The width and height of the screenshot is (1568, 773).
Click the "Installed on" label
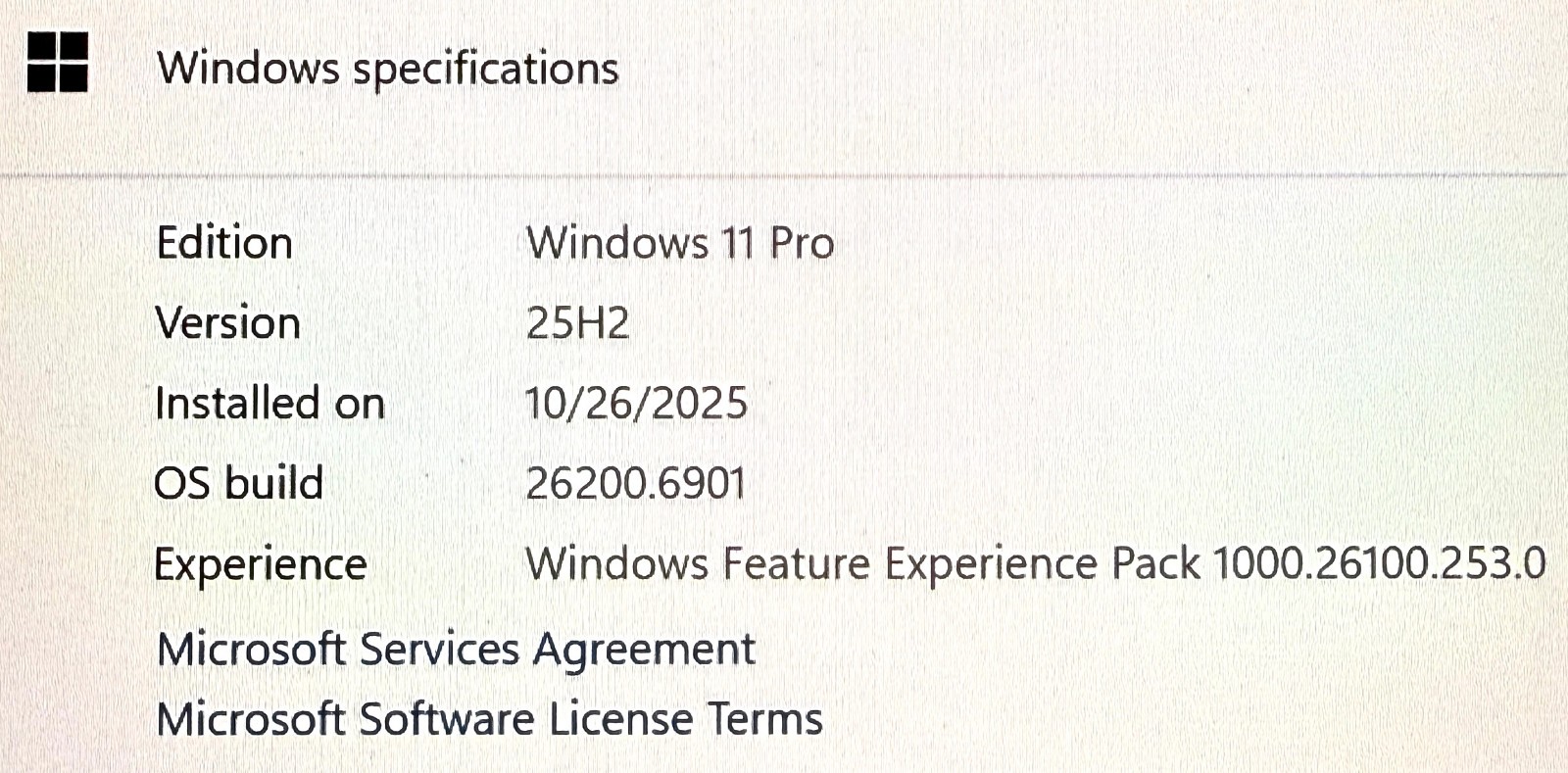coord(269,404)
